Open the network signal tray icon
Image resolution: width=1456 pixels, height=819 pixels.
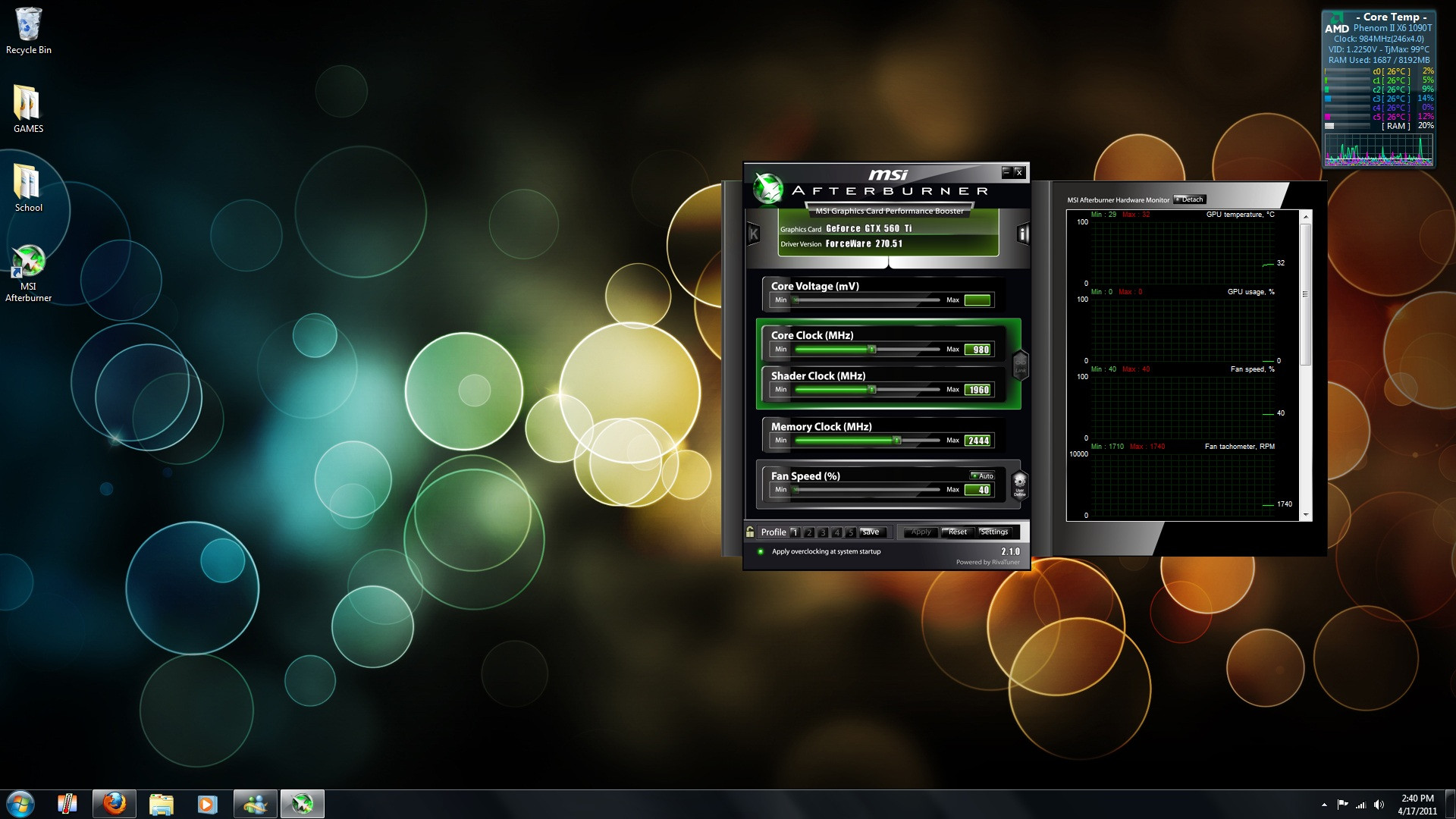(1361, 805)
